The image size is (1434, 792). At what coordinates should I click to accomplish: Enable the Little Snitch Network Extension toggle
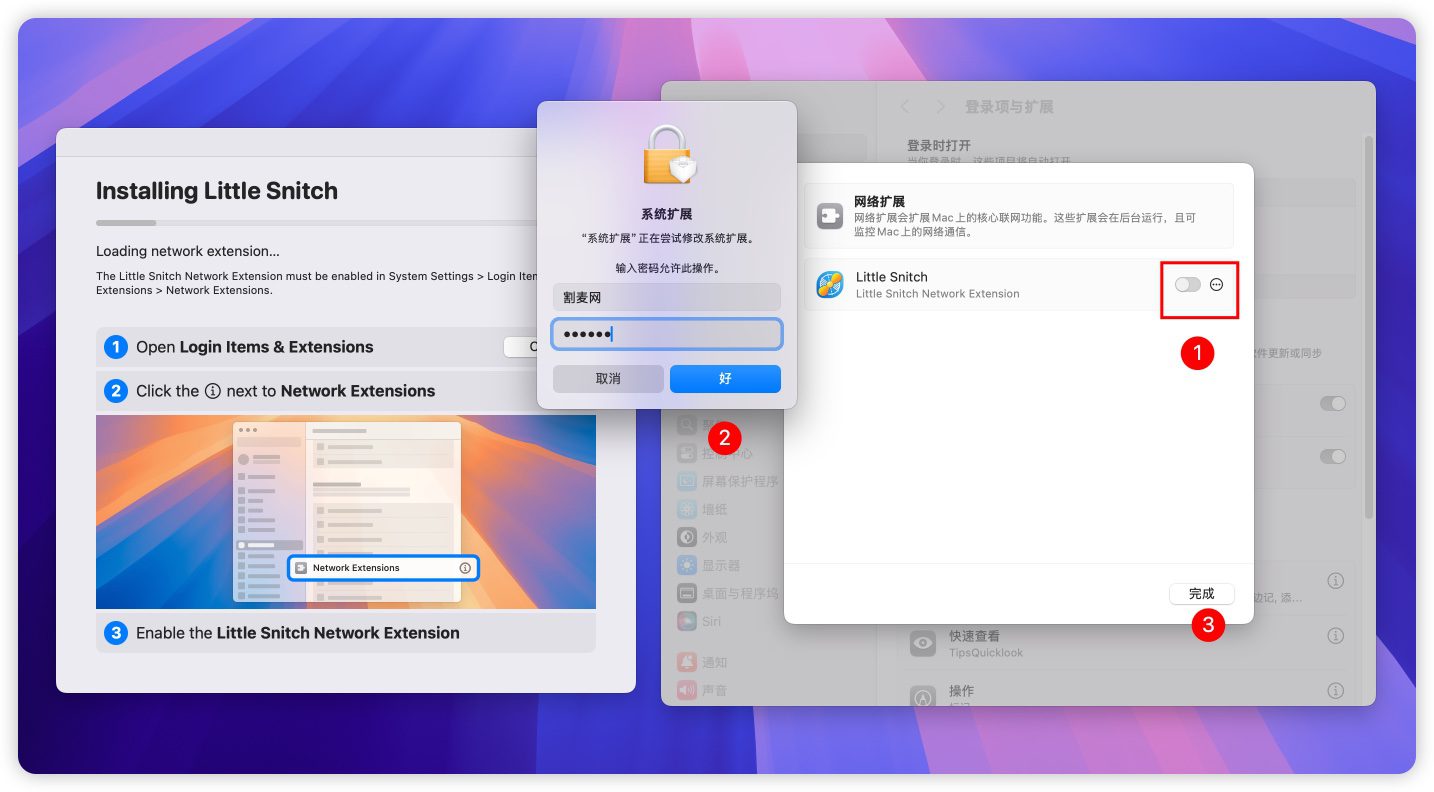[x=1187, y=285]
